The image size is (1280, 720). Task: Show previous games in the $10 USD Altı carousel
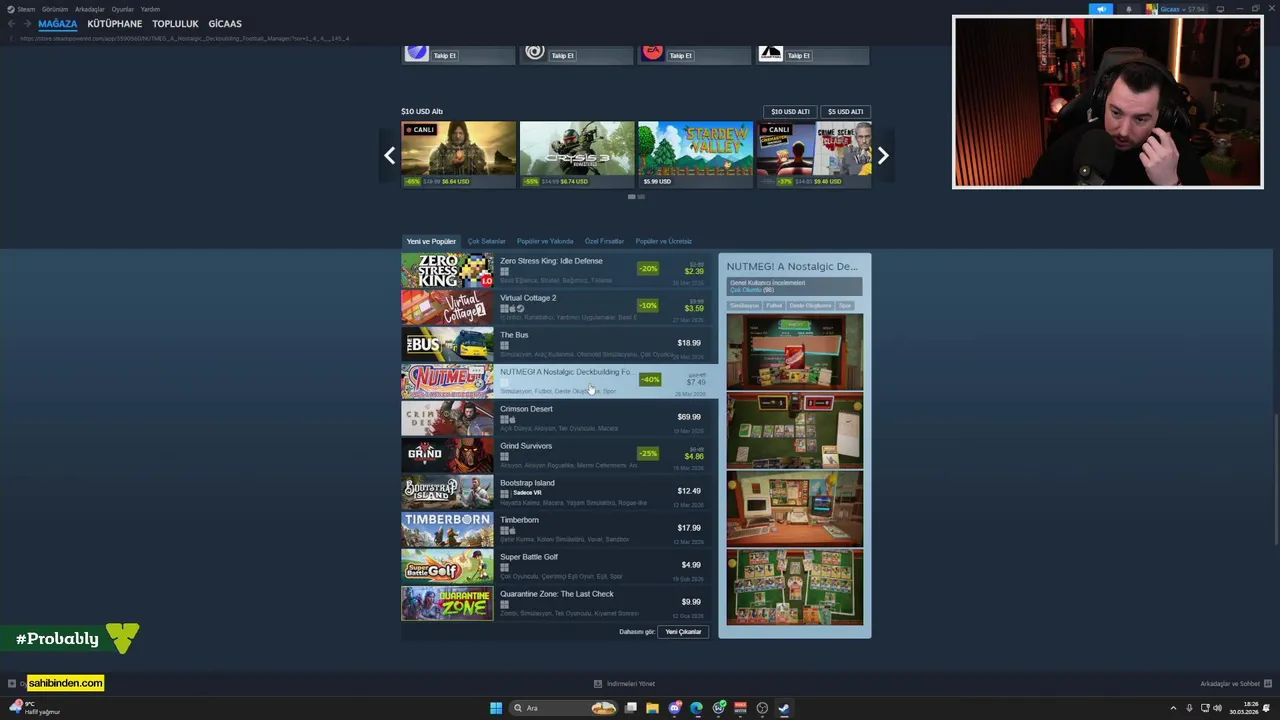(389, 155)
